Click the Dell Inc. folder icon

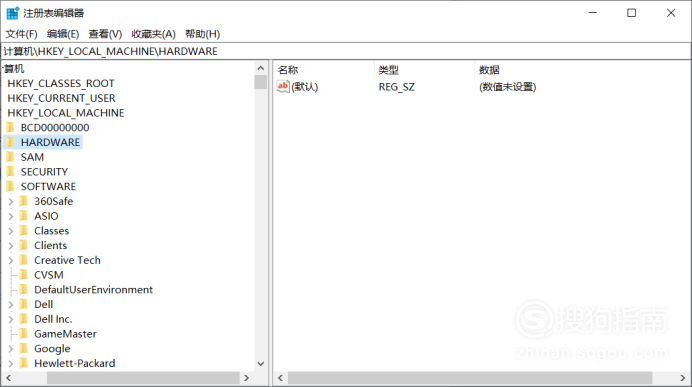tap(24, 319)
